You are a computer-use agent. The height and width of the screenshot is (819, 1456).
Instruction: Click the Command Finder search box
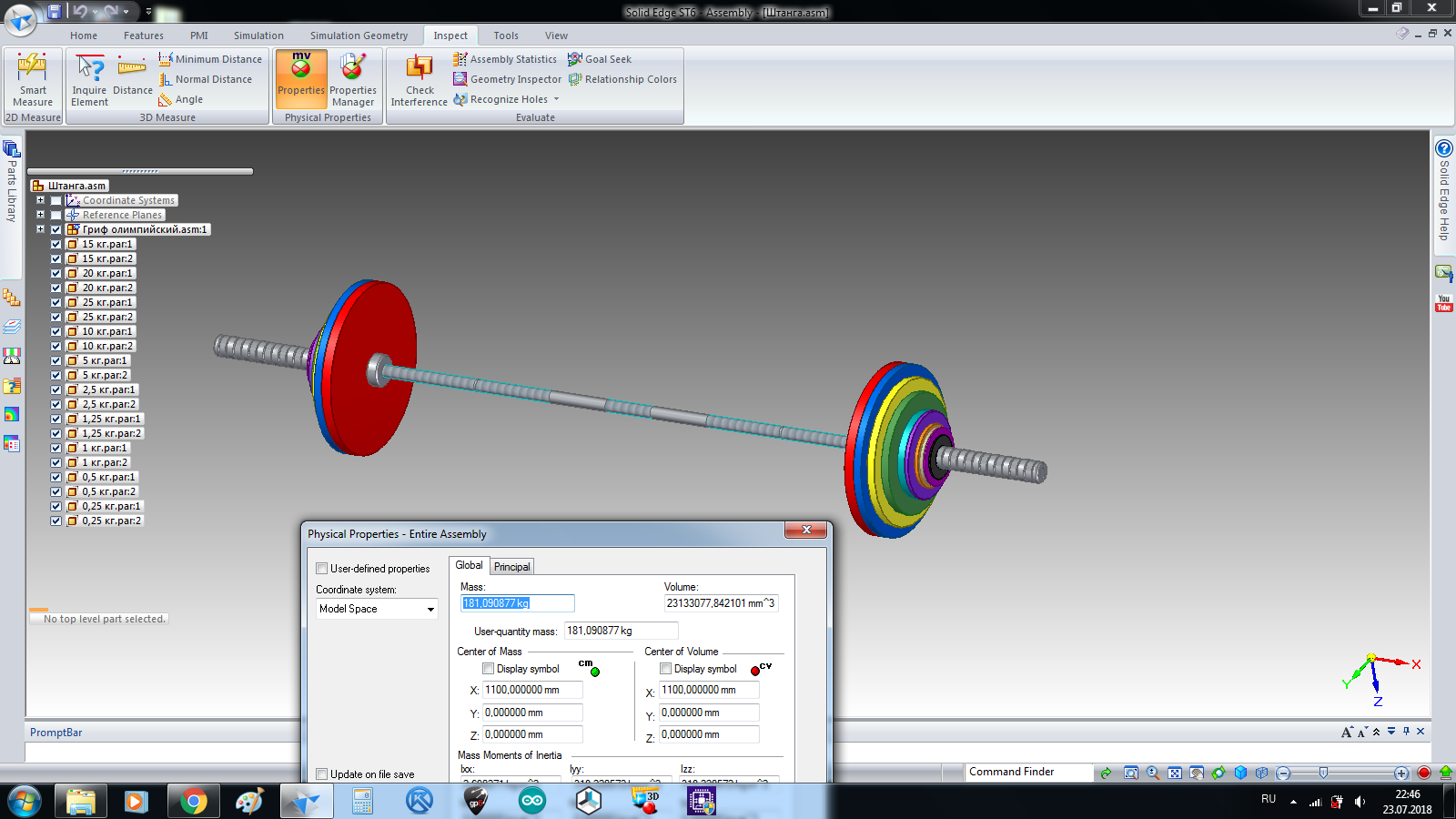(x=1029, y=772)
